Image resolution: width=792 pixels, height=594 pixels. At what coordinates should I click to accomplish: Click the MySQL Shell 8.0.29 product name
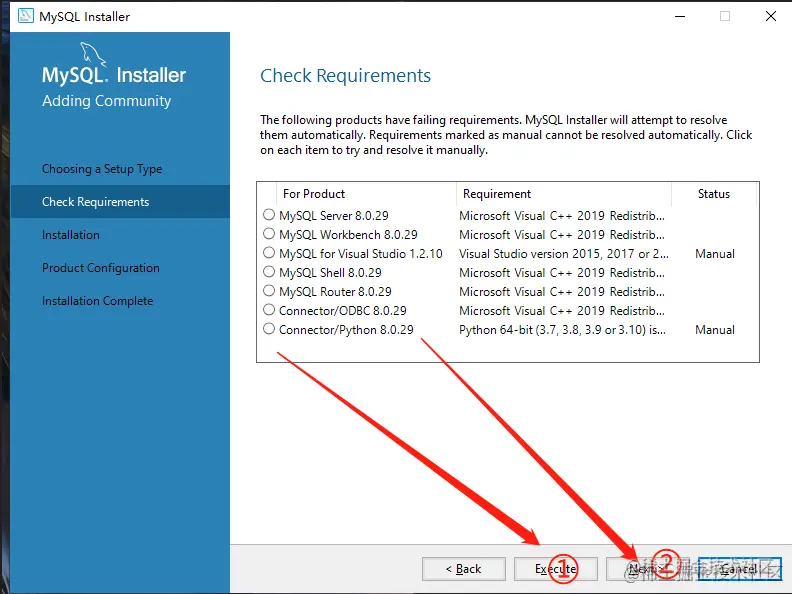pos(330,273)
